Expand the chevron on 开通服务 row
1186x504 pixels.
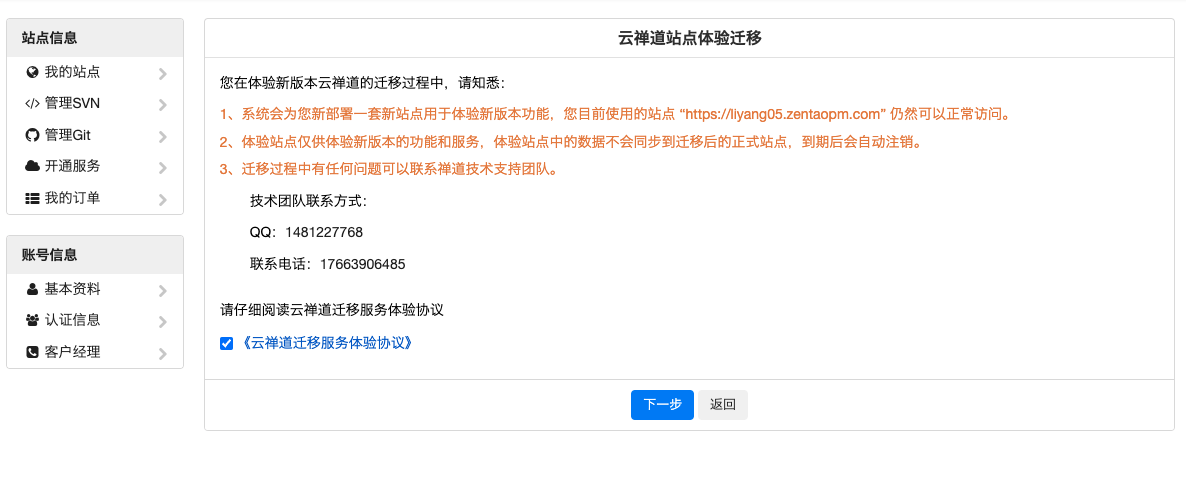coord(162,167)
